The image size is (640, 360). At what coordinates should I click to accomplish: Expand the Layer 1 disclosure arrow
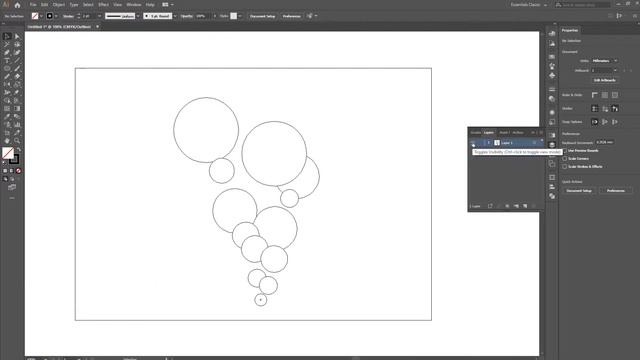pos(489,142)
